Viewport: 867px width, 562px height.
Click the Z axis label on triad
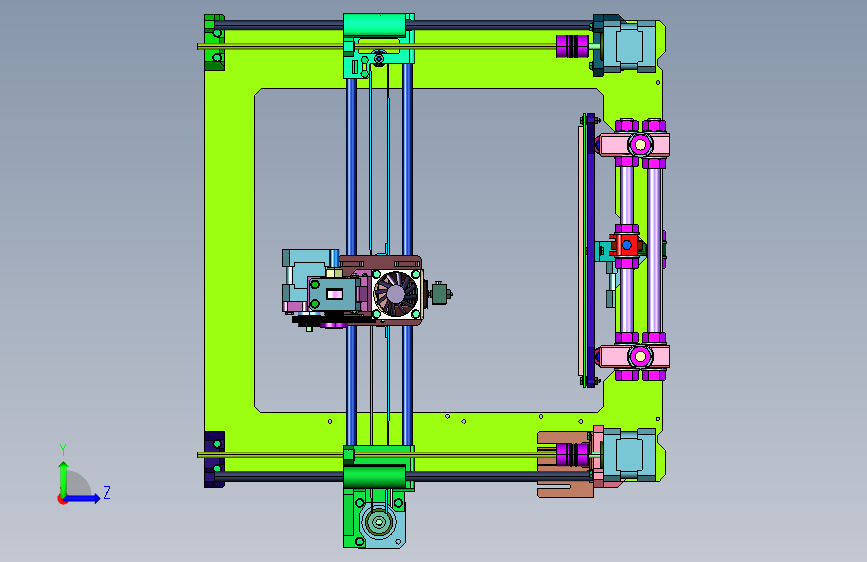coord(107,492)
